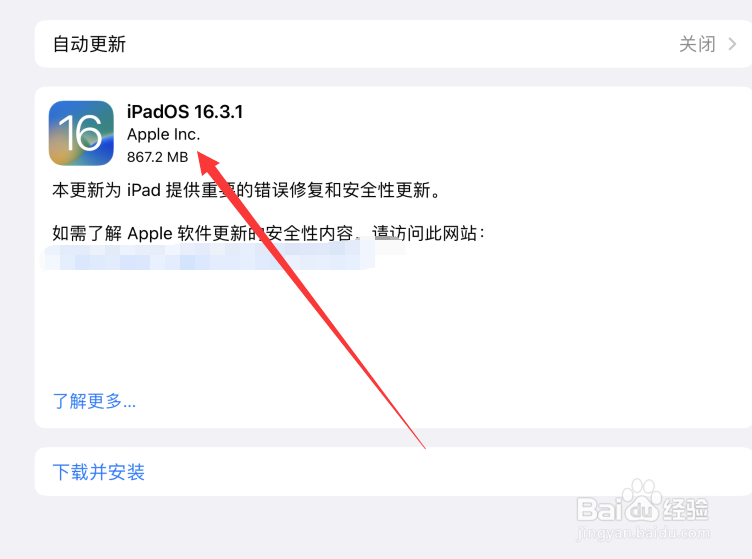The height and width of the screenshot is (559, 752).
Task: Click the 如需了解 Apple 软件更新 sentence
Action: [x=268, y=233]
